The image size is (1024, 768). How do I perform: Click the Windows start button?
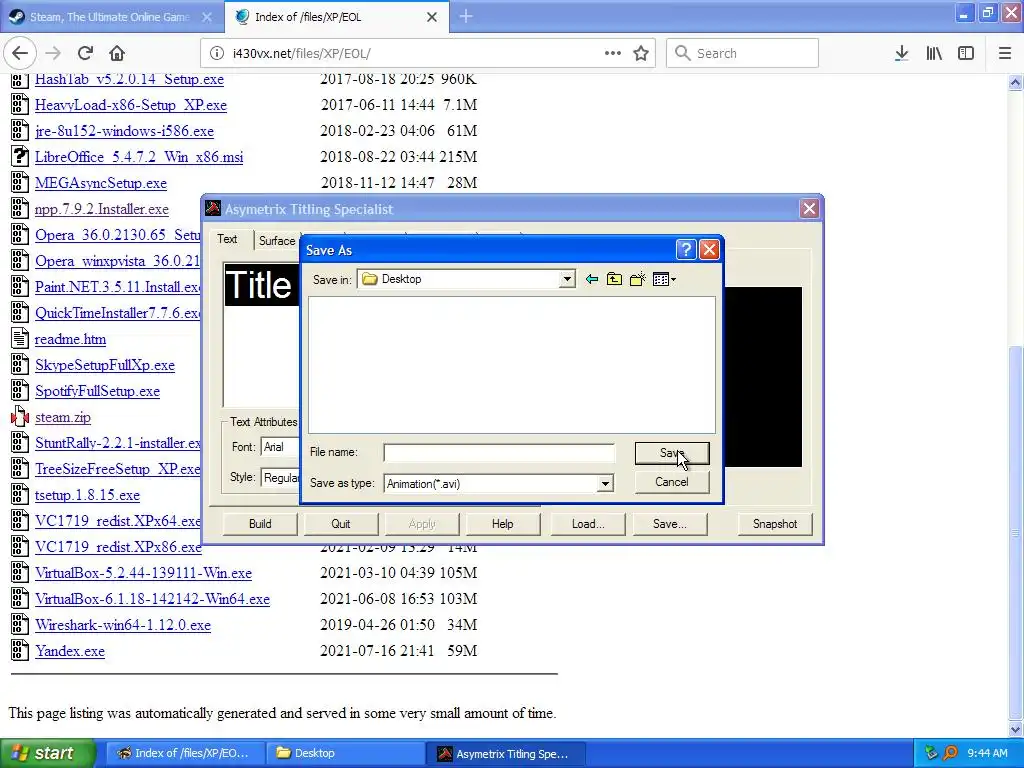point(47,753)
